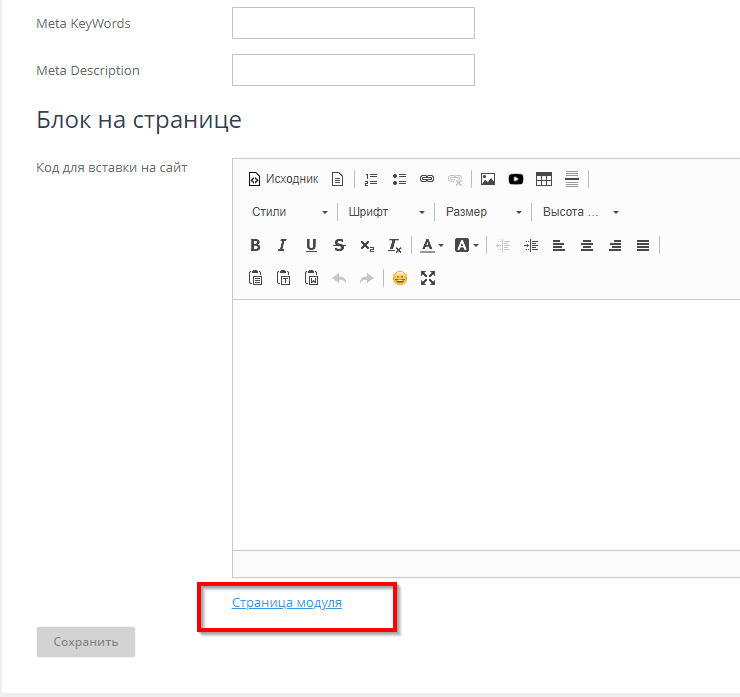Open the text color picker
The width and height of the screenshot is (740, 697).
click(x=432, y=245)
